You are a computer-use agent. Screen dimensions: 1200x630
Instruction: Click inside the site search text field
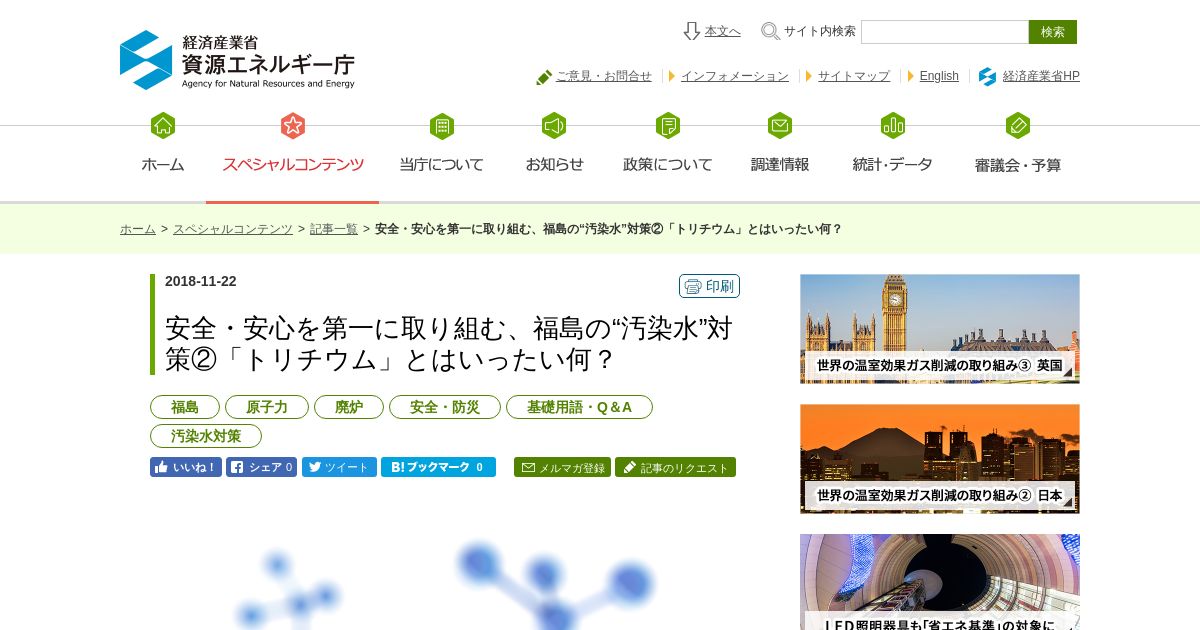click(945, 32)
